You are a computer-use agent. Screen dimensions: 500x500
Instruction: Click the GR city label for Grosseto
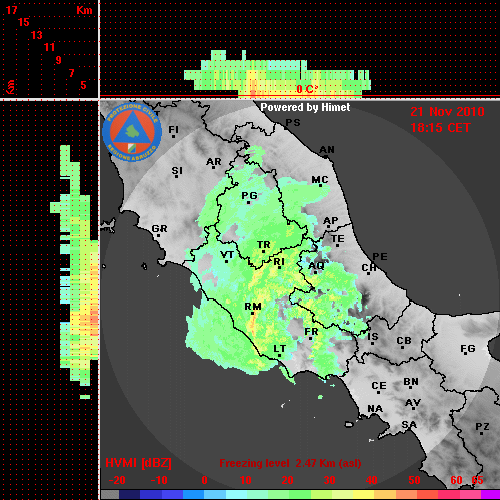click(159, 229)
